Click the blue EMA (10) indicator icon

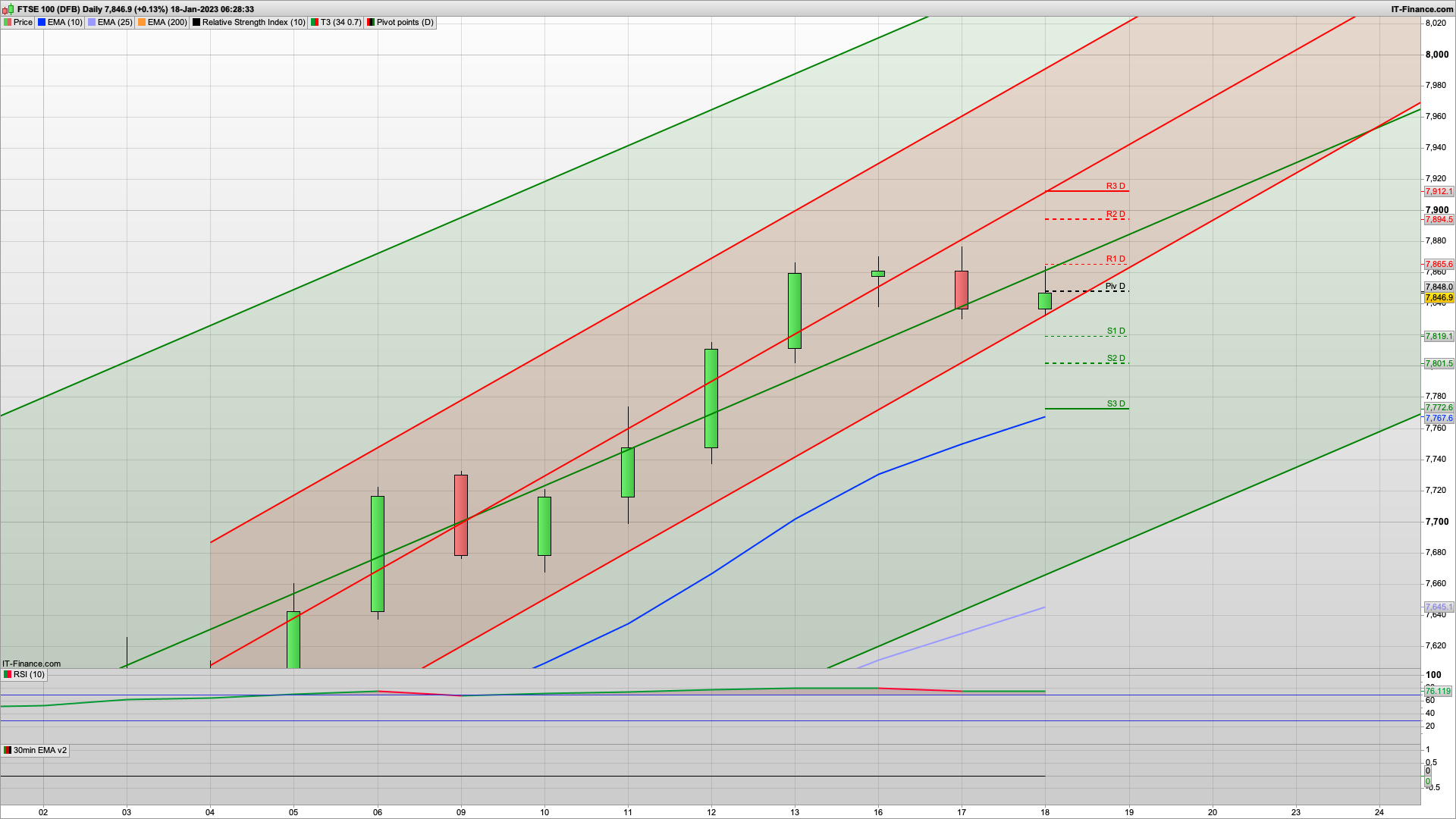[x=42, y=22]
